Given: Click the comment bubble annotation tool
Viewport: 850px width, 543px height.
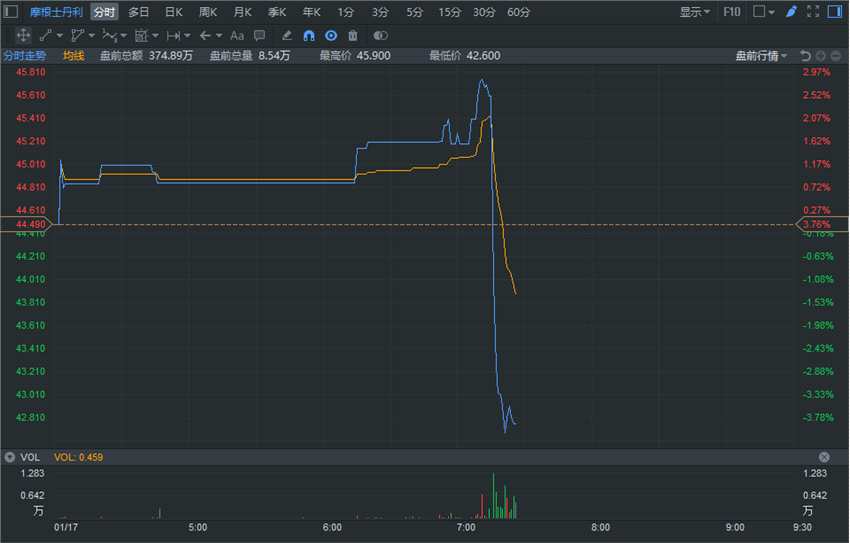Looking at the screenshot, I should coord(260,36).
